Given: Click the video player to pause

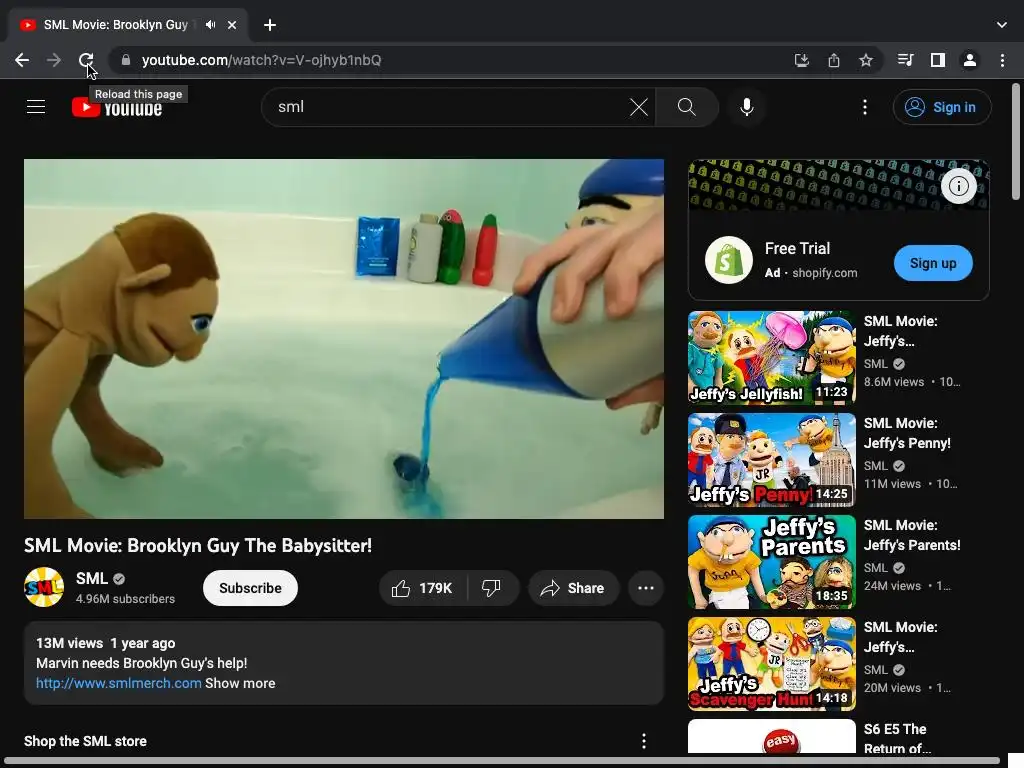Looking at the screenshot, I should tap(344, 339).
